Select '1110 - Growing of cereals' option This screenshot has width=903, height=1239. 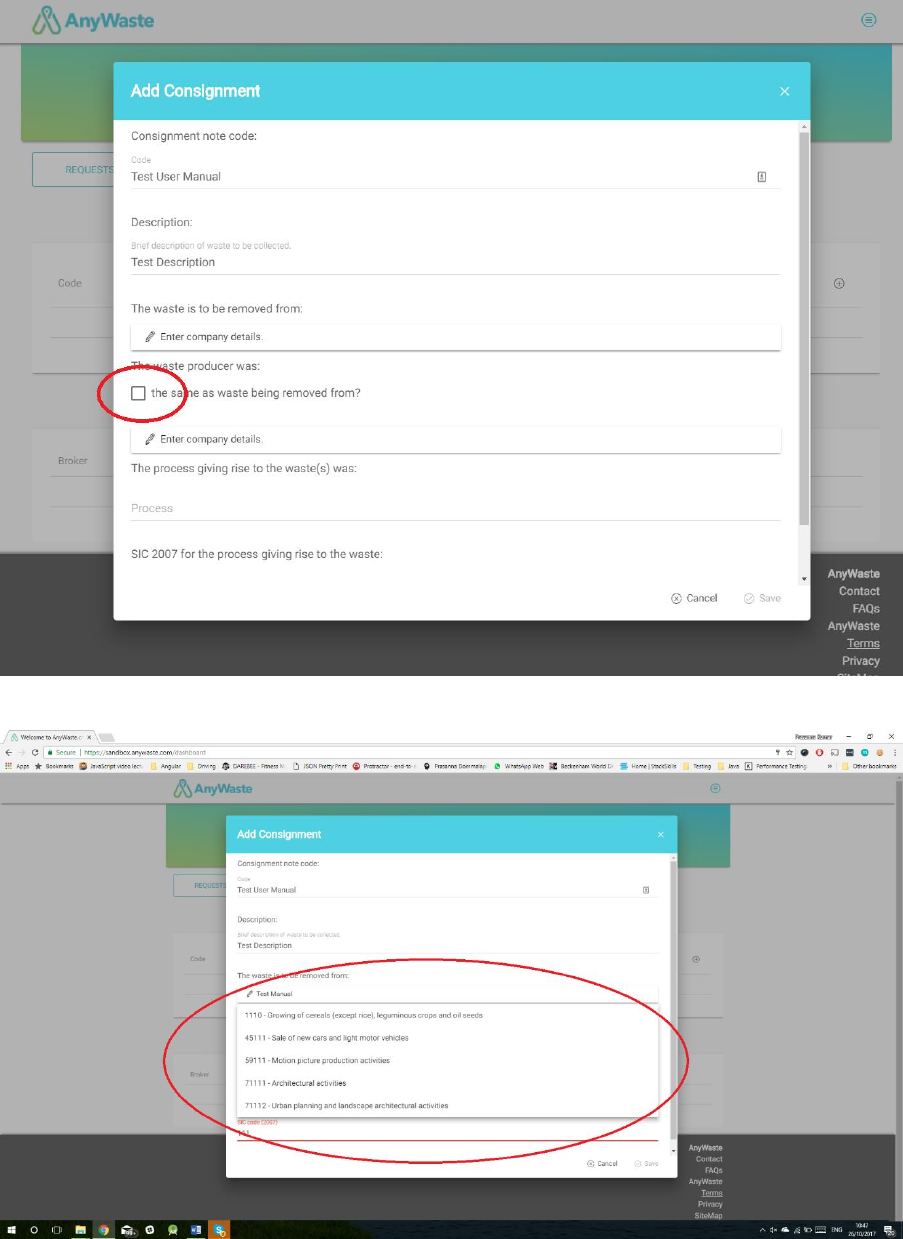(447, 1015)
